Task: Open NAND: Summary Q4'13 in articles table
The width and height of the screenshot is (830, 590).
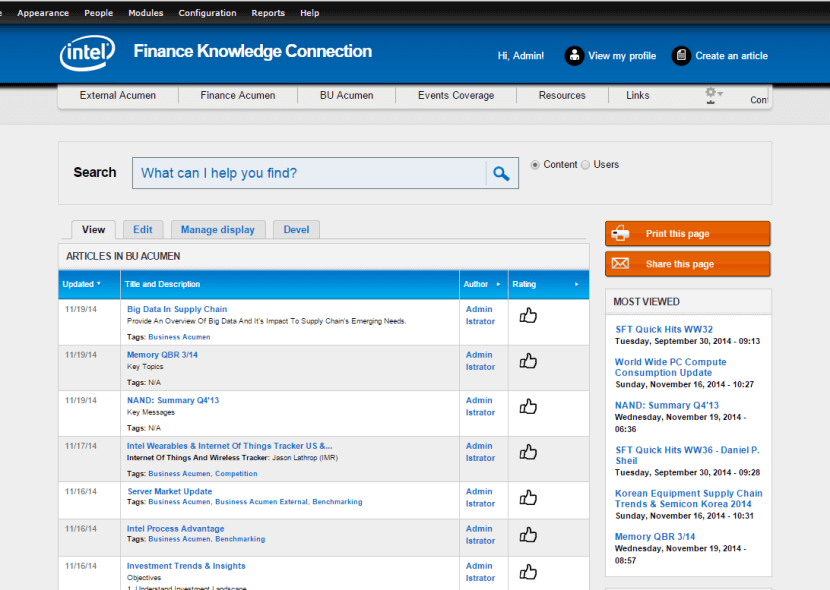Action: click(x=173, y=400)
